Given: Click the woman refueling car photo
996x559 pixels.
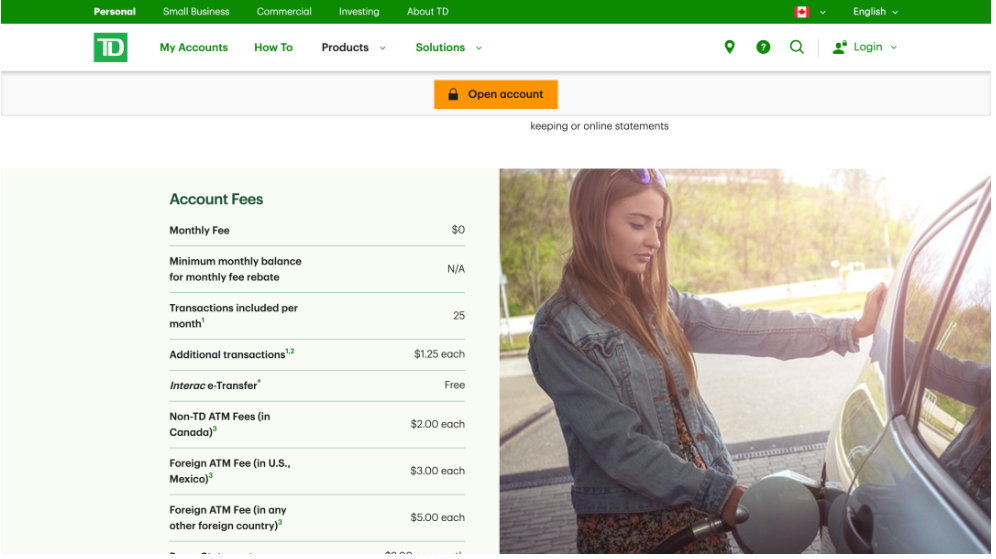Looking at the screenshot, I should pos(744,360).
